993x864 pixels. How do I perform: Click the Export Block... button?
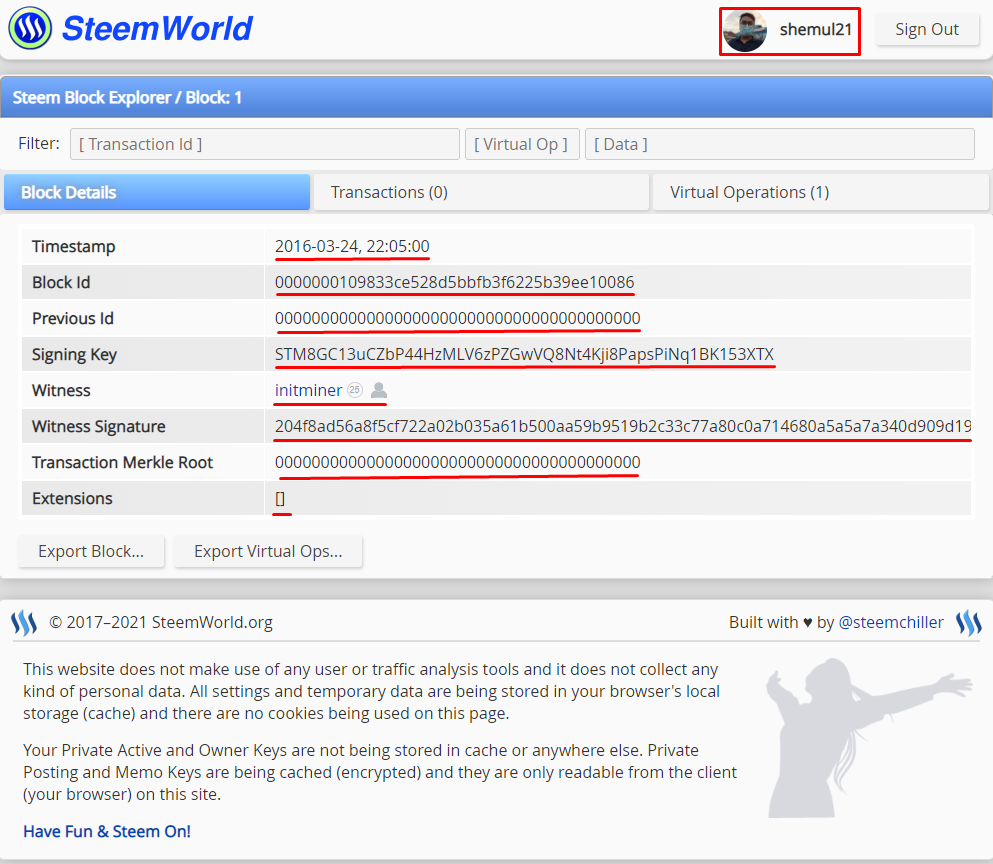tap(91, 552)
